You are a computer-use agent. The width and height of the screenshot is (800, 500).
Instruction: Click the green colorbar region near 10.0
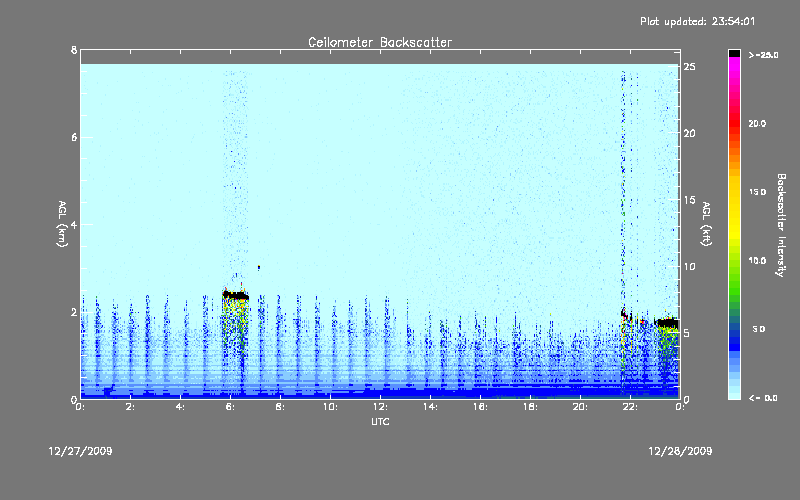pos(734,261)
